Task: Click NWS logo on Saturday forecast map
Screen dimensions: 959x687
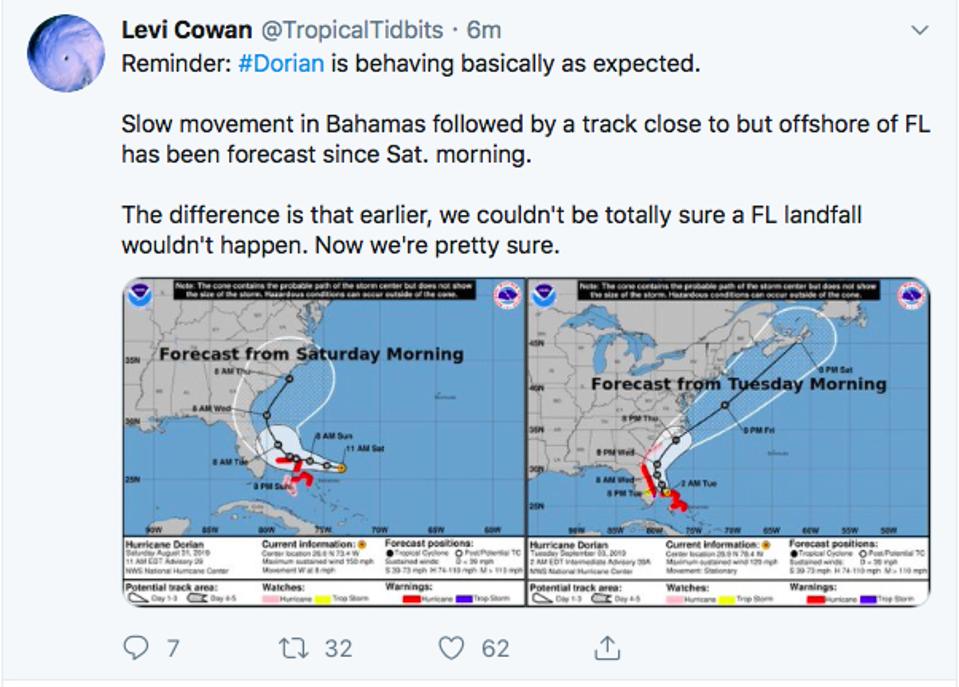Action: 507,296
